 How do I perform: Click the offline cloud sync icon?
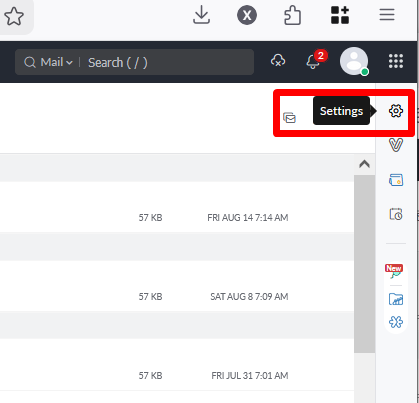(x=278, y=61)
